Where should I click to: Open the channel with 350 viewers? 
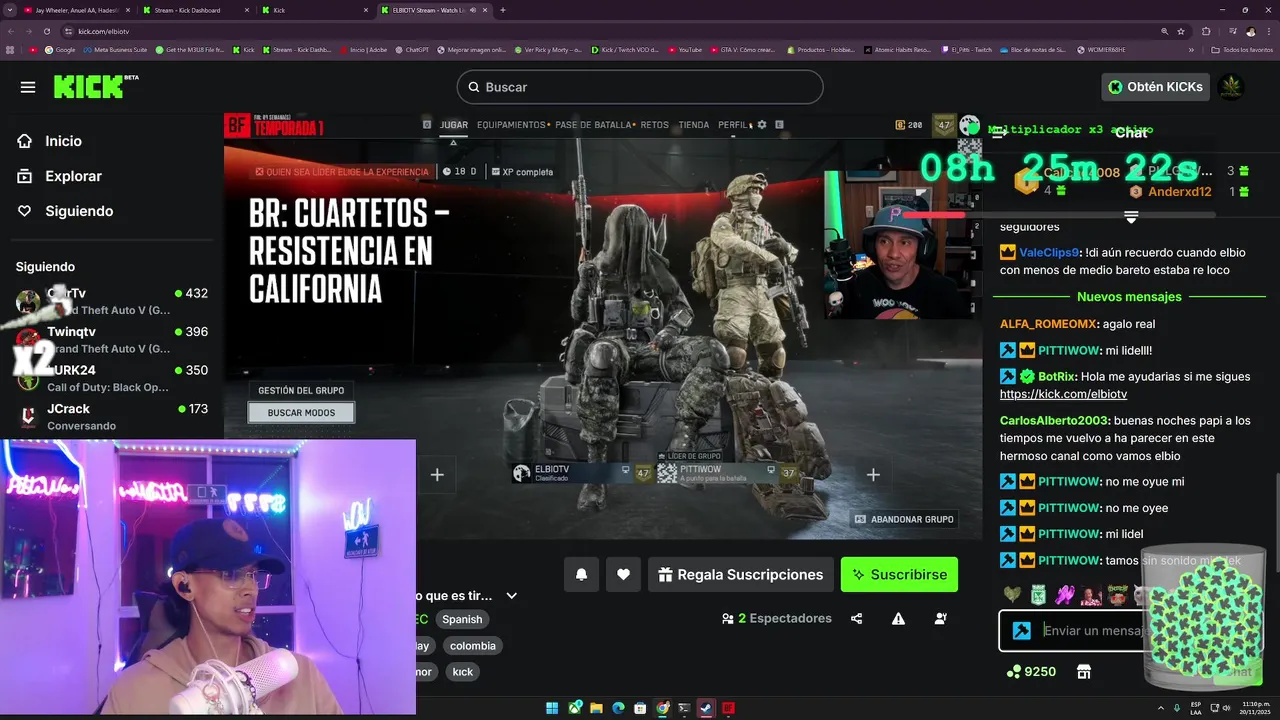[112, 378]
